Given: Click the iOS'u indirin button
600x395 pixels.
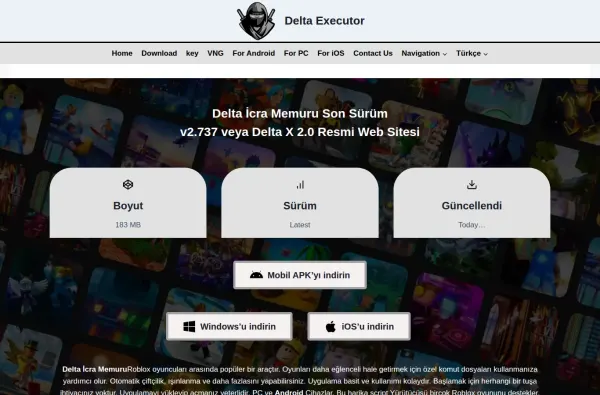Looking at the screenshot, I should click(x=359, y=326).
